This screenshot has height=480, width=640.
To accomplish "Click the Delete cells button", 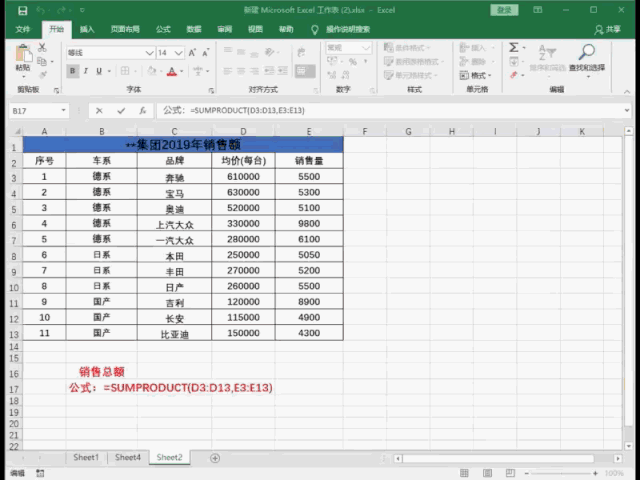I will pos(476,62).
